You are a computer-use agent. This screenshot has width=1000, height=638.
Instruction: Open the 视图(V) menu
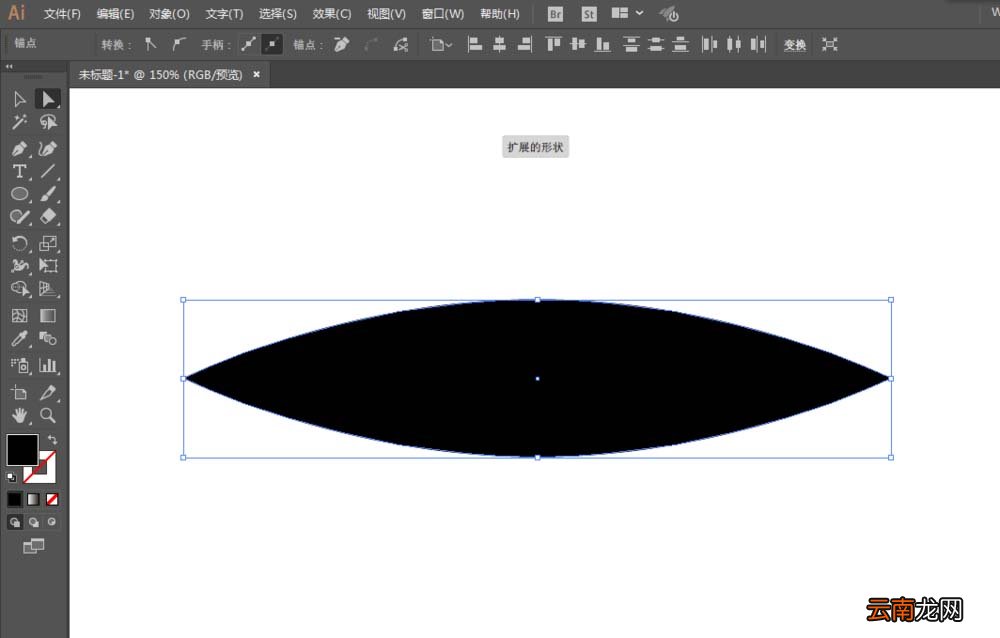pos(386,13)
